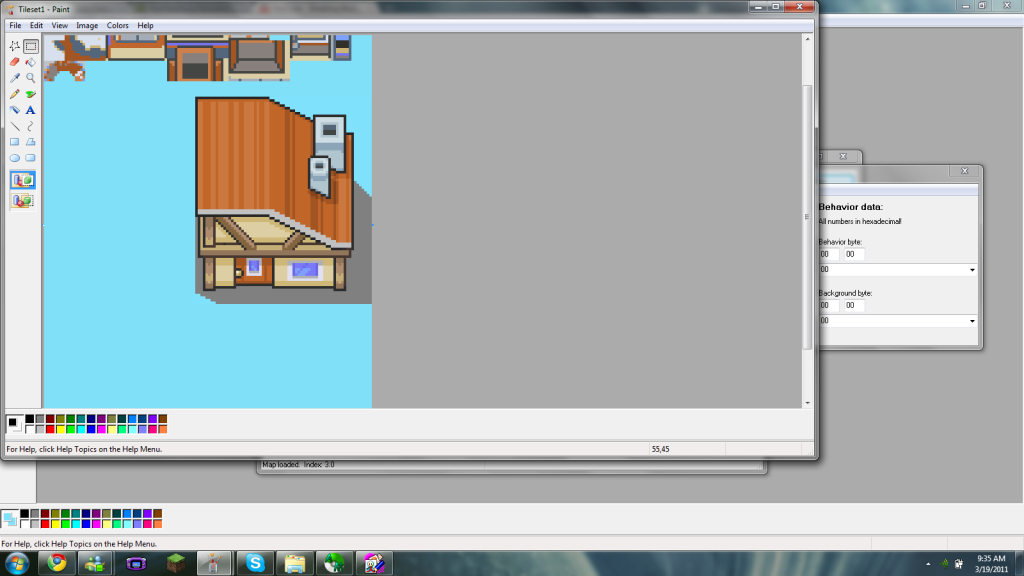Choose the Pencil tool
This screenshot has width=1024, height=576.
15,94
